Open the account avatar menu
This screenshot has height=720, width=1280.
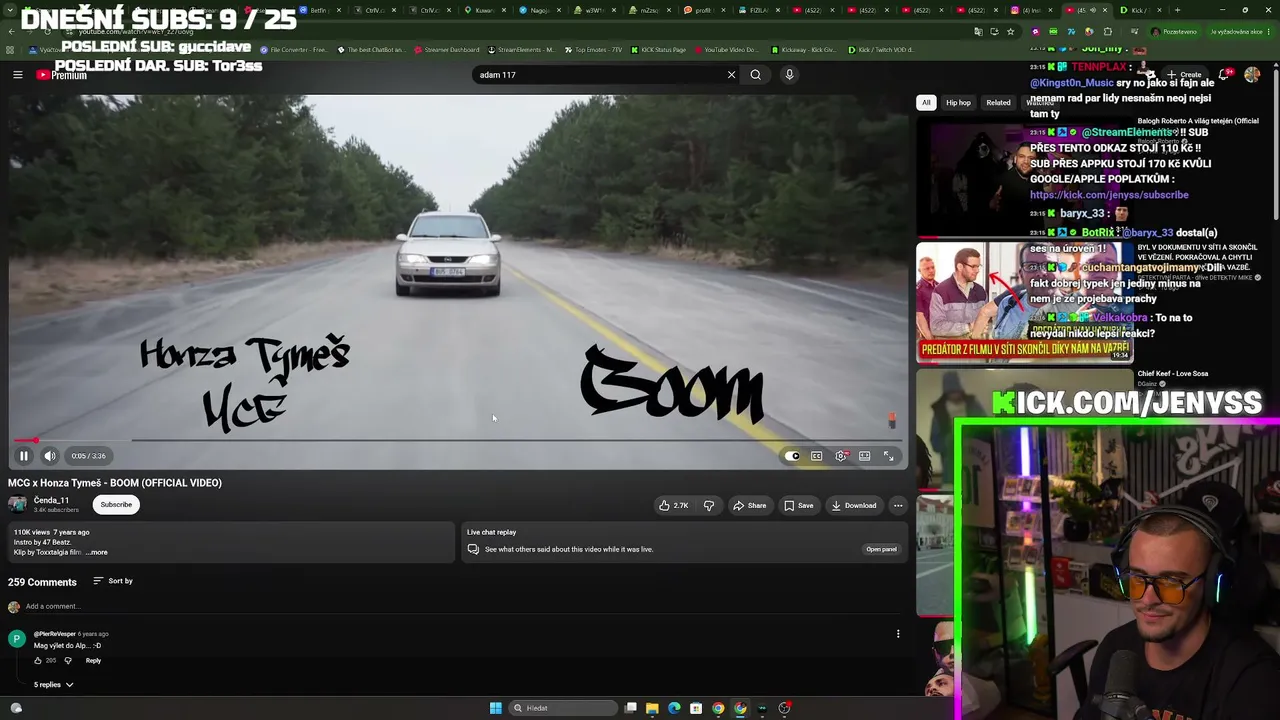point(1252,75)
